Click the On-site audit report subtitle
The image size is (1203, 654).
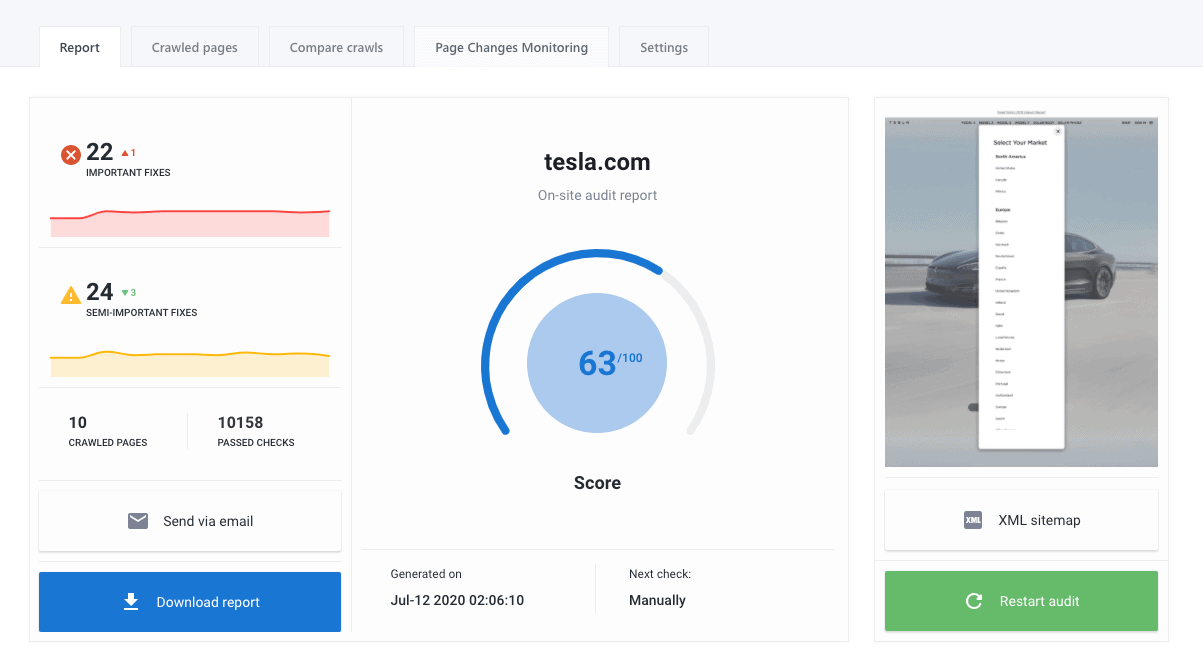tap(597, 195)
